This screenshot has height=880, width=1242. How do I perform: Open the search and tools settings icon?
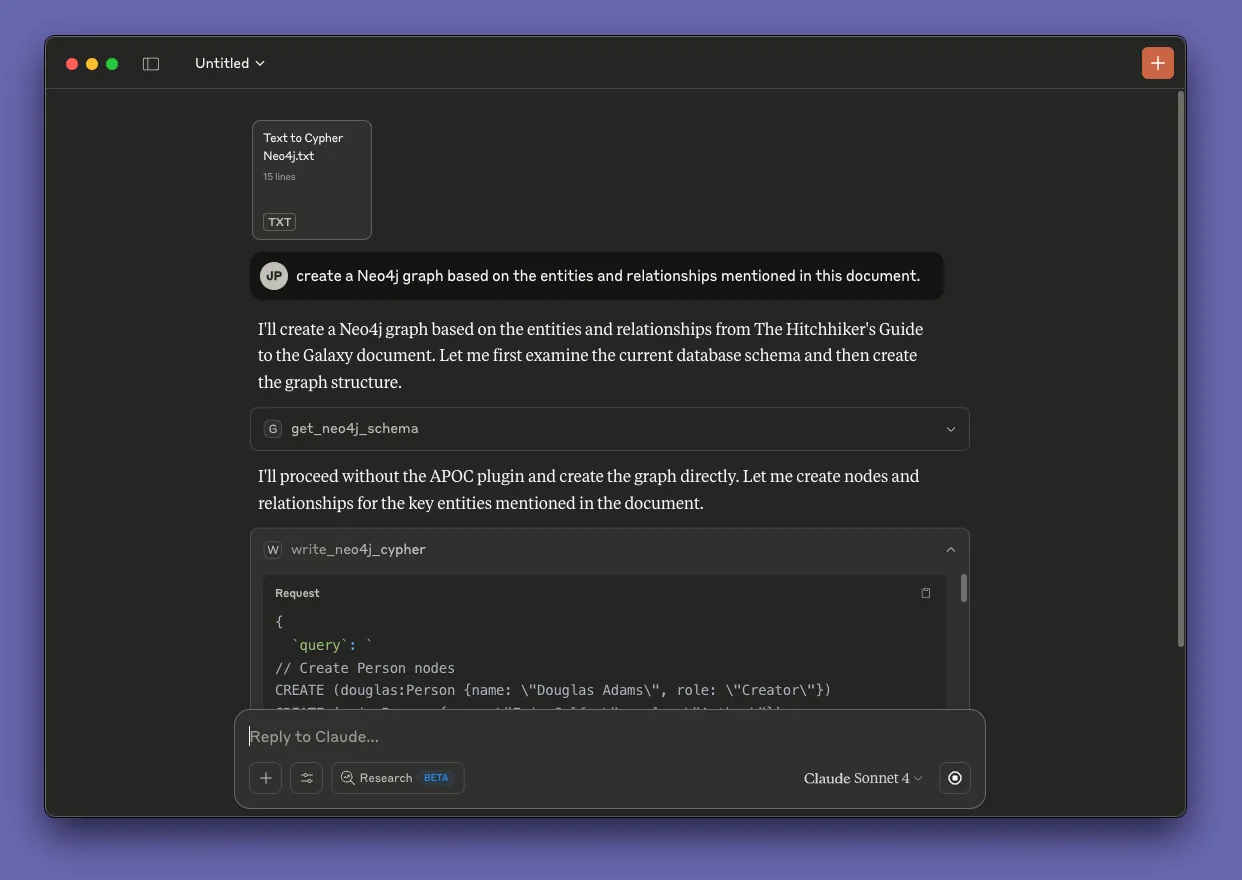click(307, 778)
